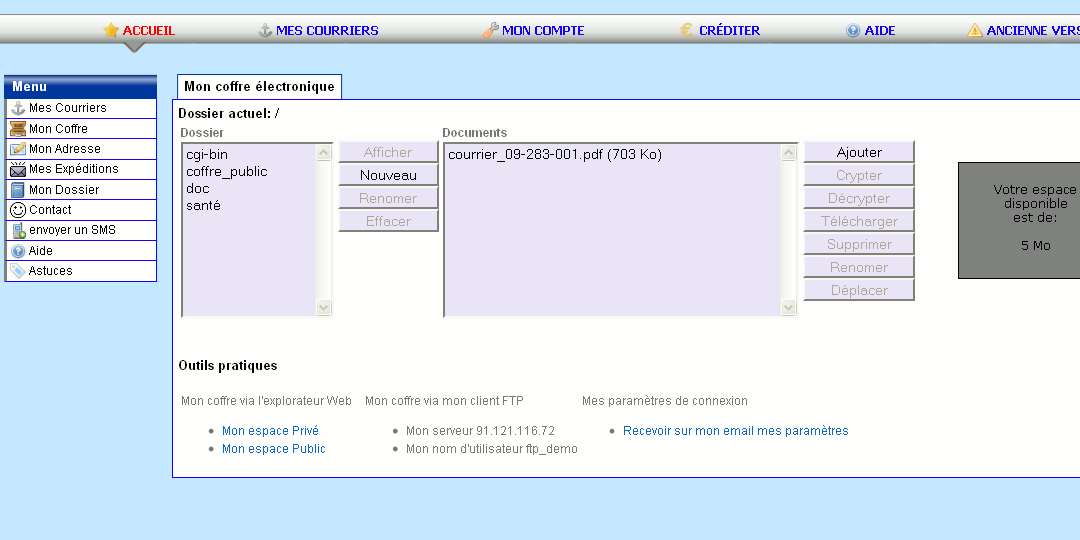The height and width of the screenshot is (540, 1080).
Task: Click the Déplacer button
Action: [859, 290]
